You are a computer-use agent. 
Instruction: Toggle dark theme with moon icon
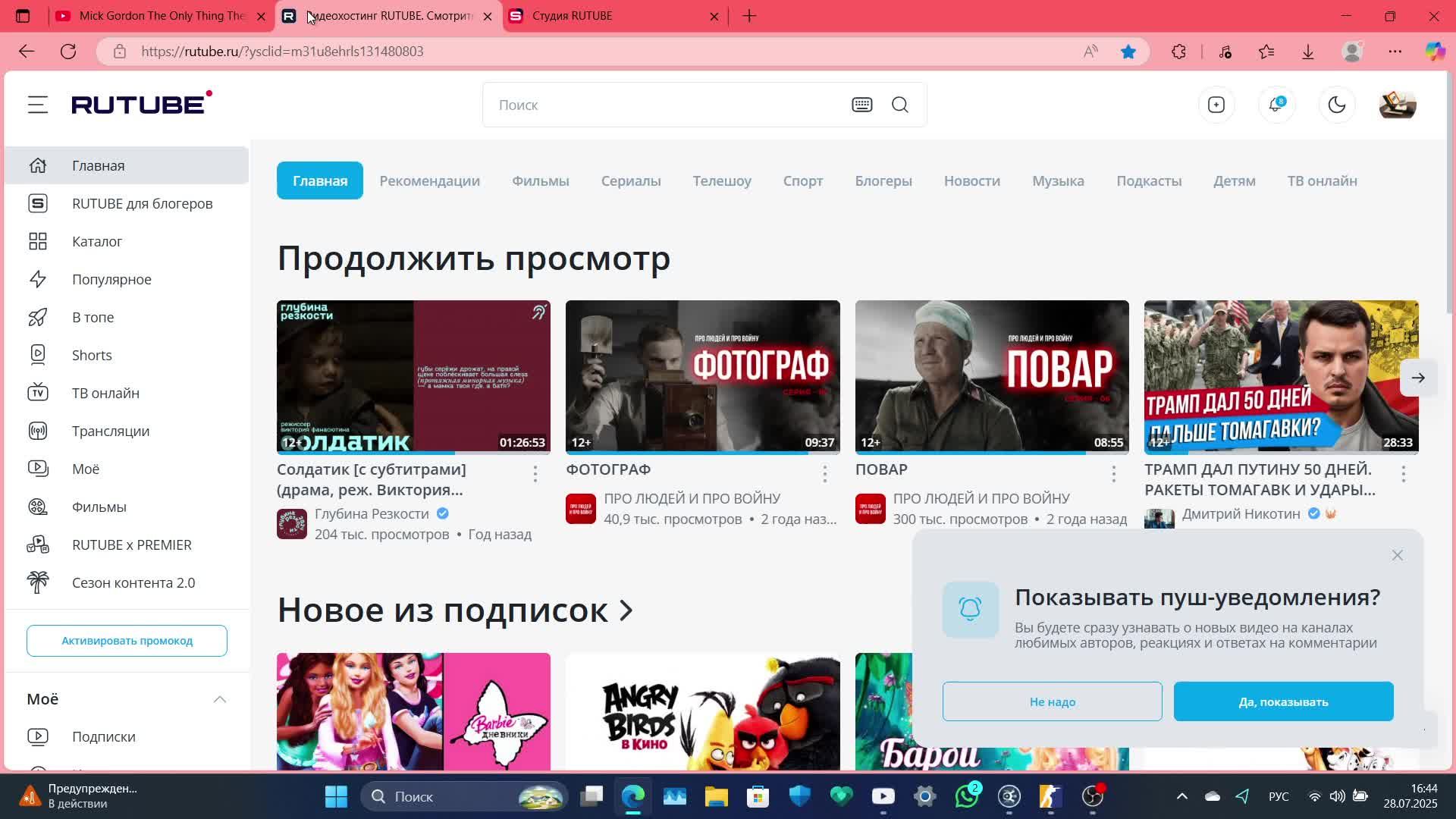point(1336,105)
